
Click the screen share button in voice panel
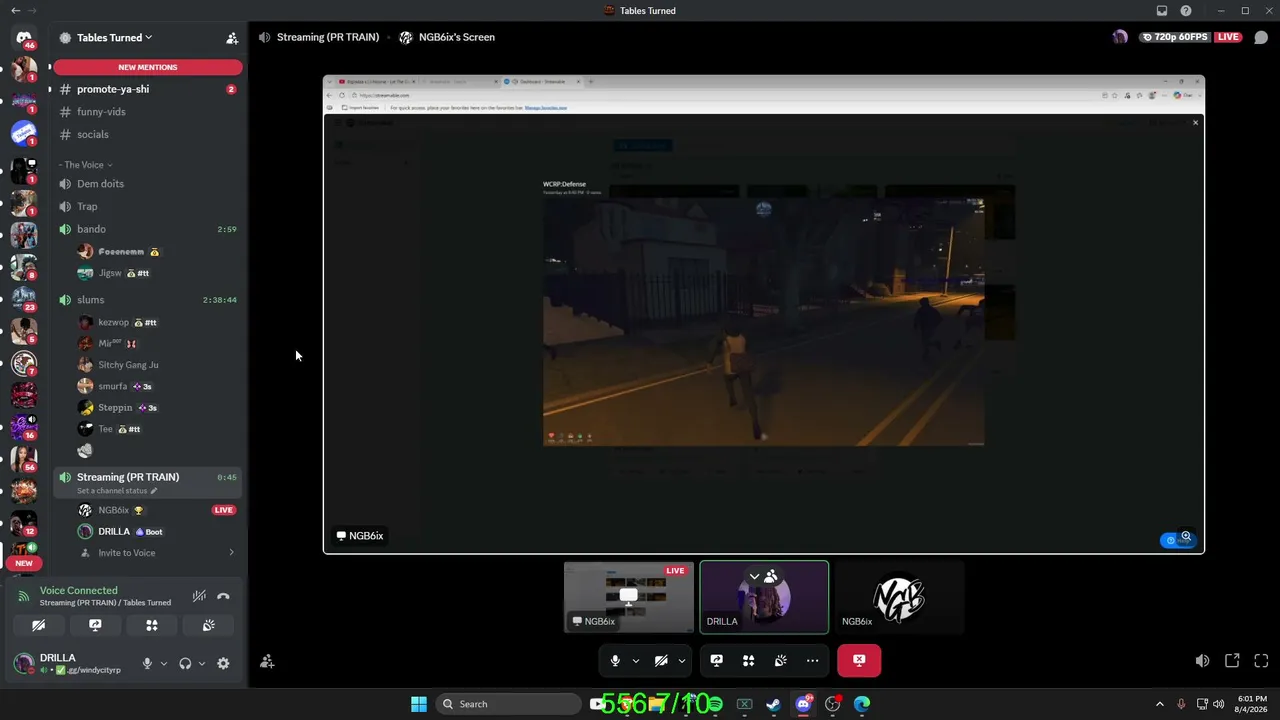(x=95, y=625)
